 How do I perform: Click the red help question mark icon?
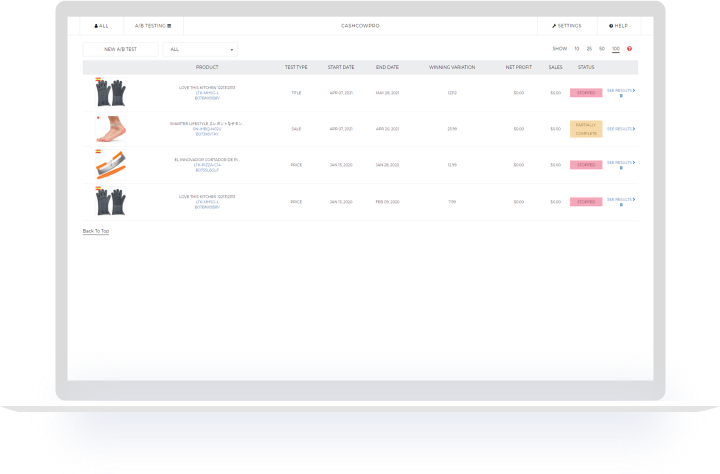[630, 49]
